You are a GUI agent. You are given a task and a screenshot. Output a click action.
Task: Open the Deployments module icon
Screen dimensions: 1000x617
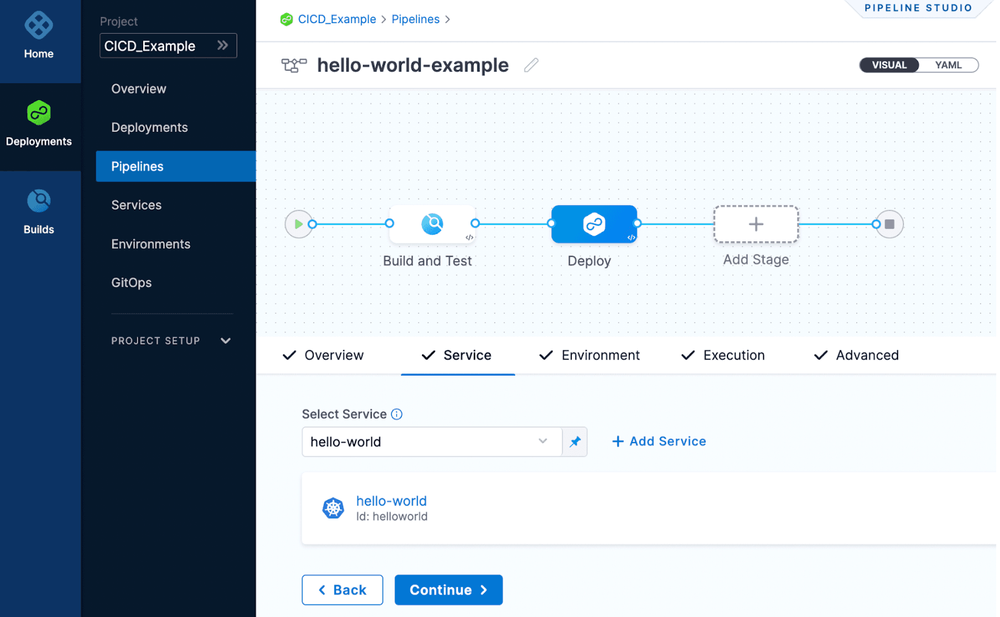pos(39,113)
